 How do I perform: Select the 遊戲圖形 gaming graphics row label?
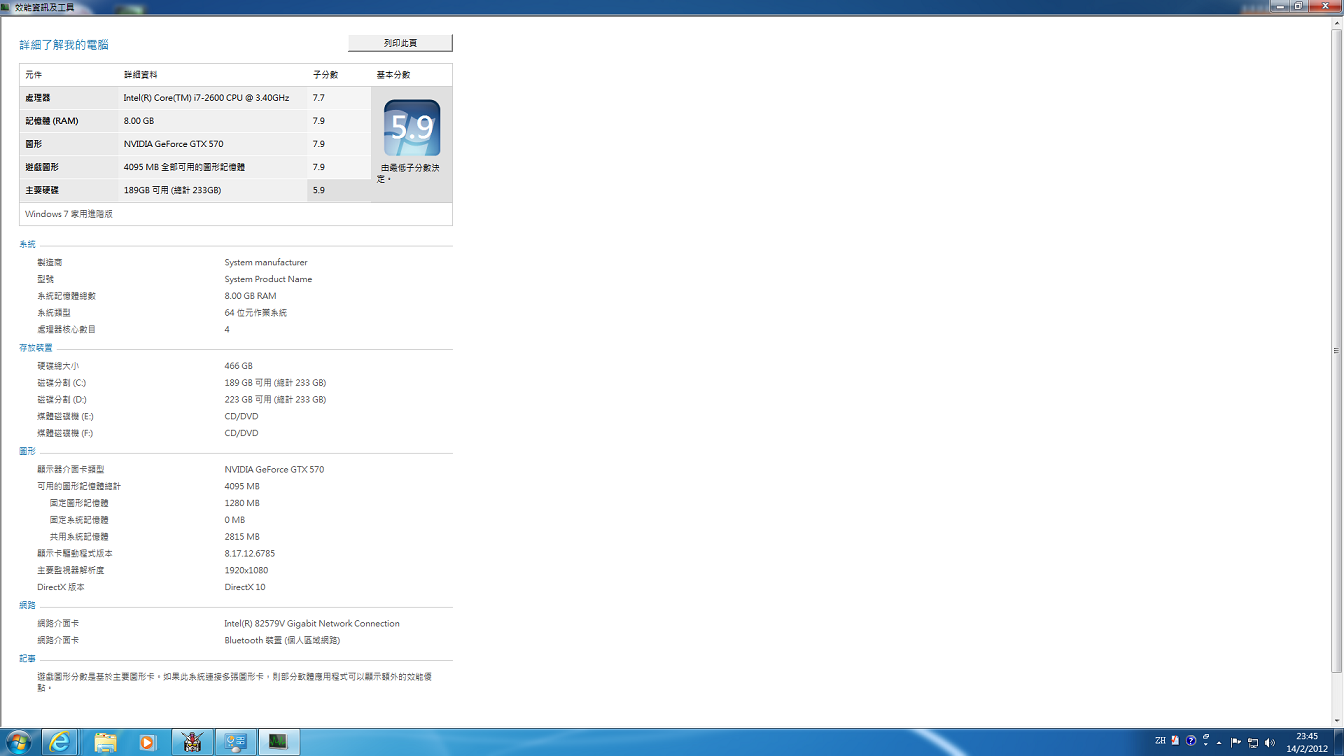(x=42, y=167)
